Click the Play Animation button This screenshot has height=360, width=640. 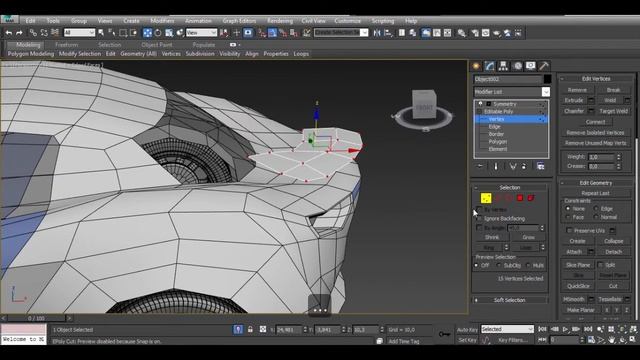(x=565, y=329)
